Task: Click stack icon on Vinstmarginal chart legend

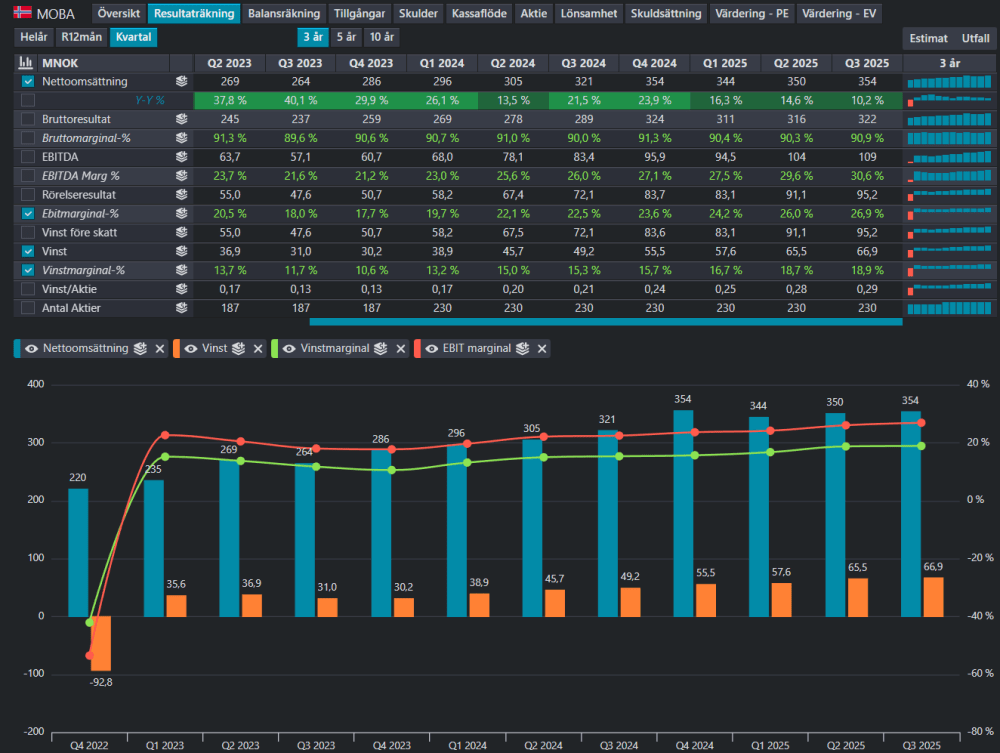Action: point(381,348)
